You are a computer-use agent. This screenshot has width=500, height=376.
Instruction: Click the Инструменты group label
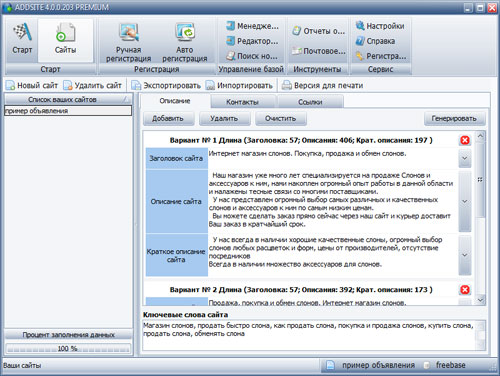[317, 69]
